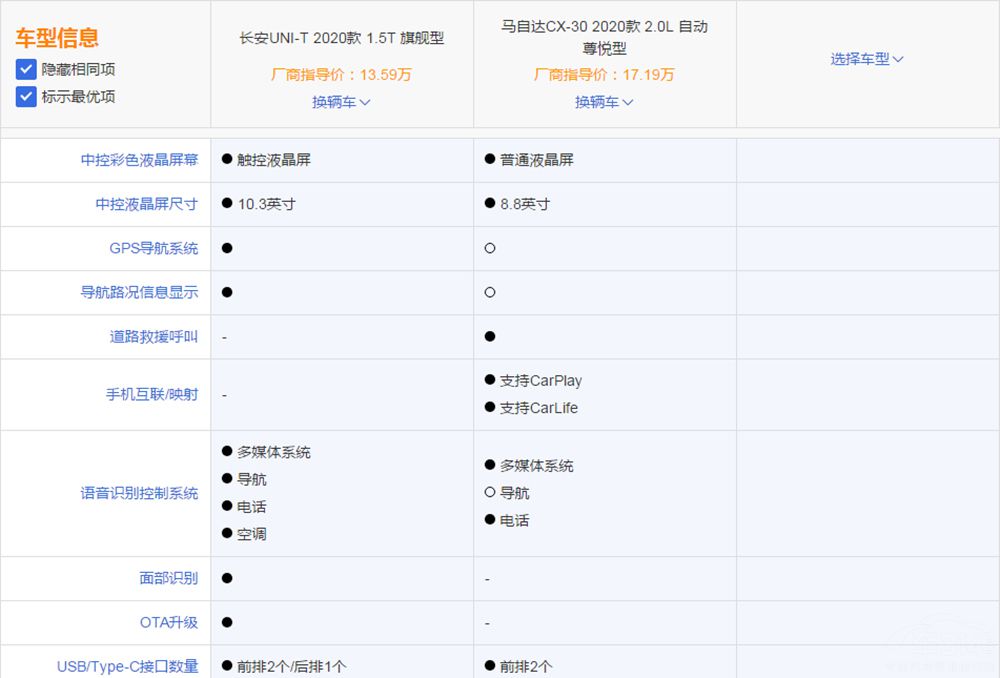The width and height of the screenshot is (1000, 678).
Task: Toggle the 隐藏相同项 checkbox
Action: click(26, 69)
